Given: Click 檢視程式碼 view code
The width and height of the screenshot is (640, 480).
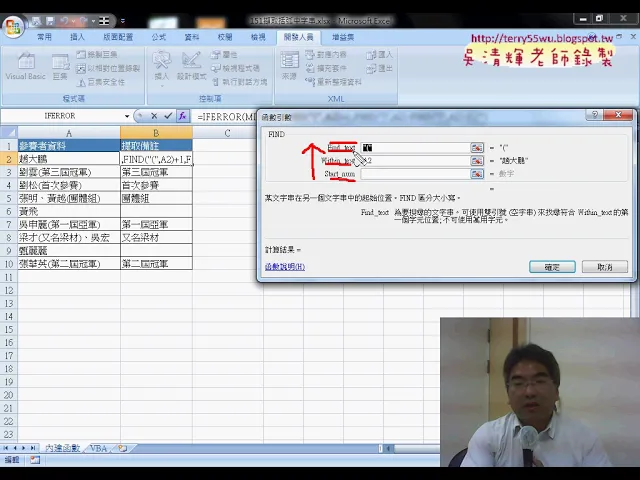Looking at the screenshot, I should (x=236, y=68).
